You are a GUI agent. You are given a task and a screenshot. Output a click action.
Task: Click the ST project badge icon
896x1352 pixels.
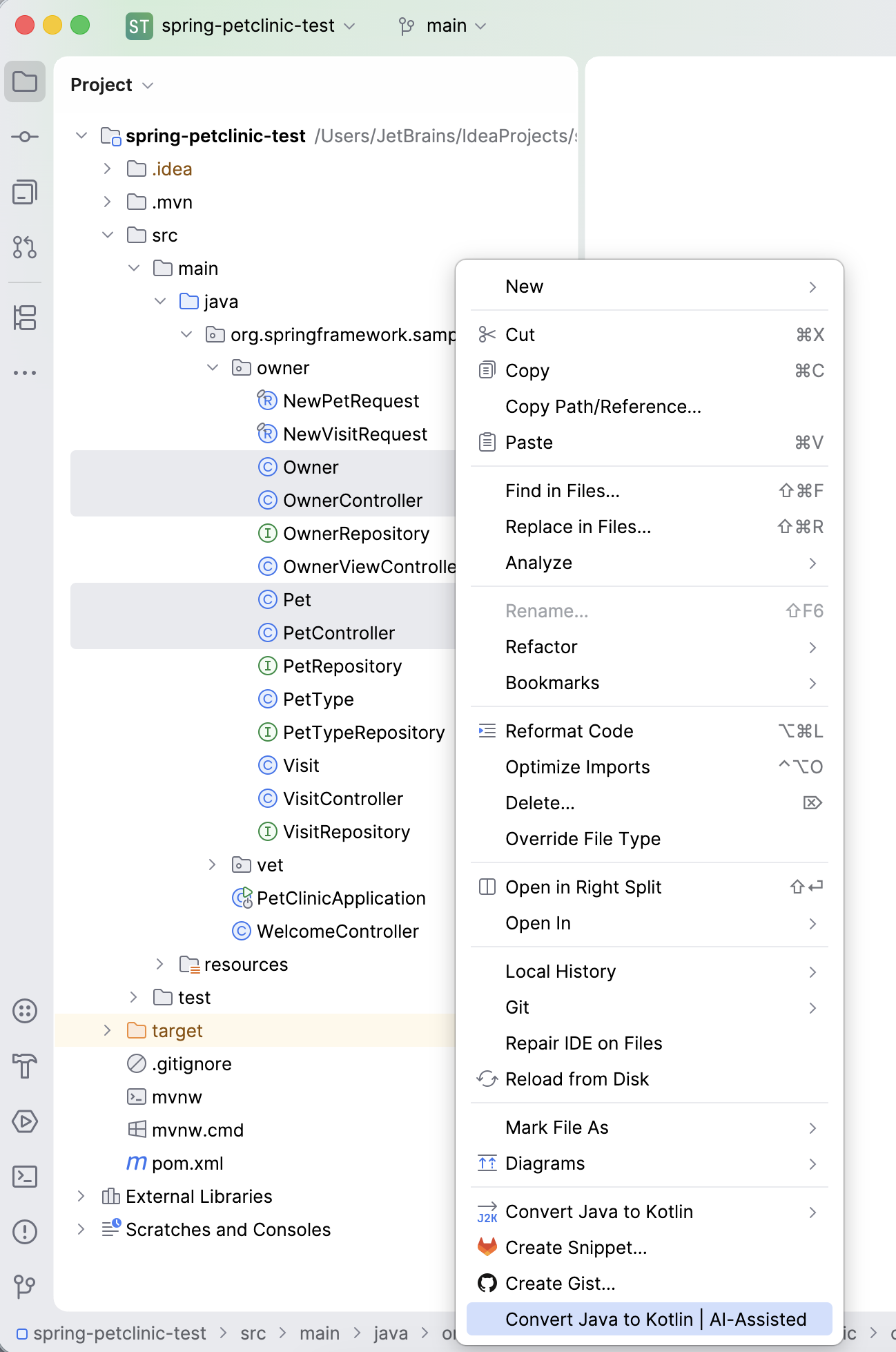pos(139,26)
